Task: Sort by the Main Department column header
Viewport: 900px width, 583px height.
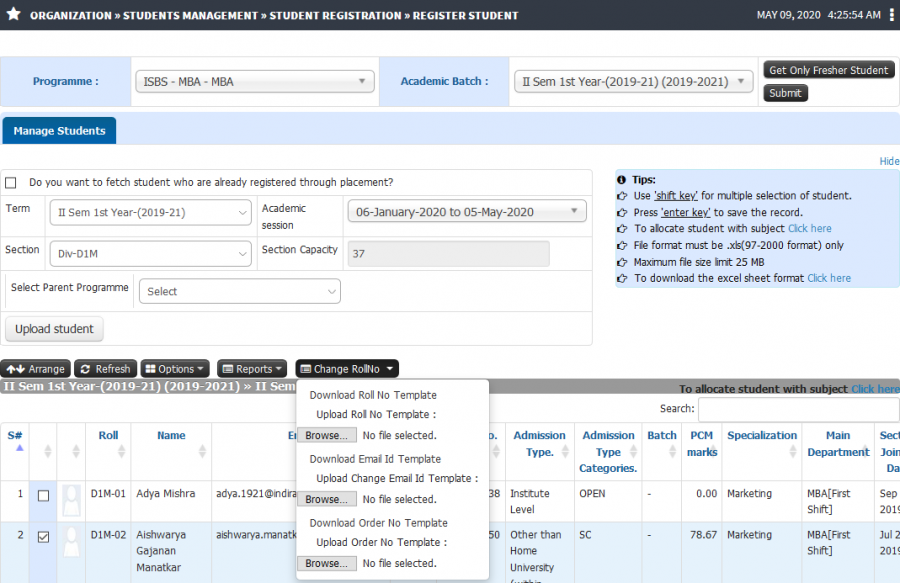Action: click(838, 444)
